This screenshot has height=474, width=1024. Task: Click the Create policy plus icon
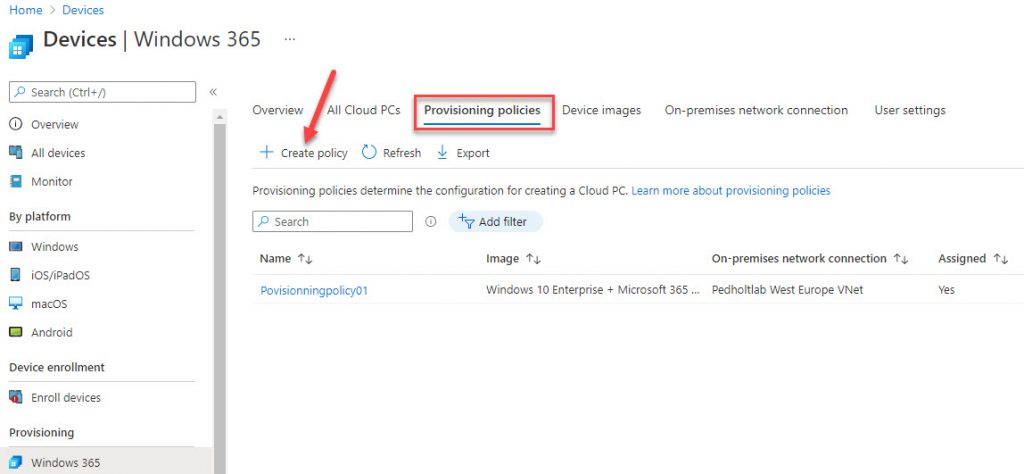click(266, 153)
